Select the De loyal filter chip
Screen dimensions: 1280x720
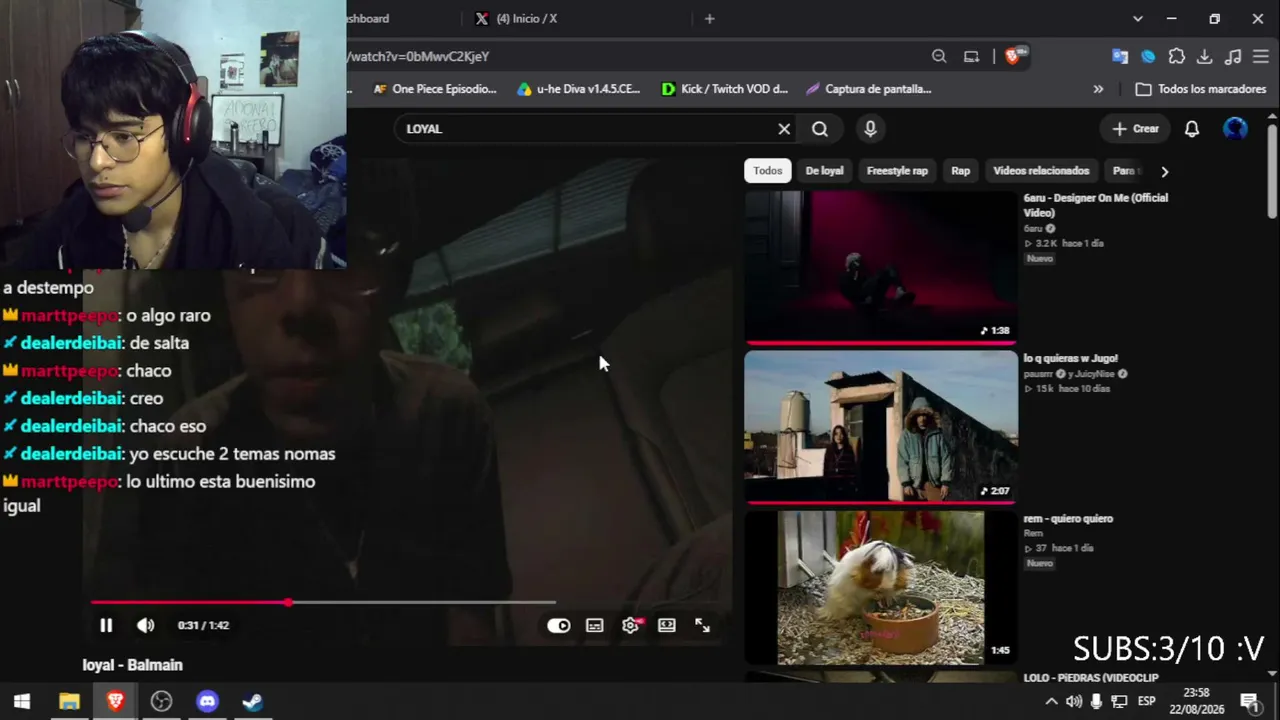825,171
